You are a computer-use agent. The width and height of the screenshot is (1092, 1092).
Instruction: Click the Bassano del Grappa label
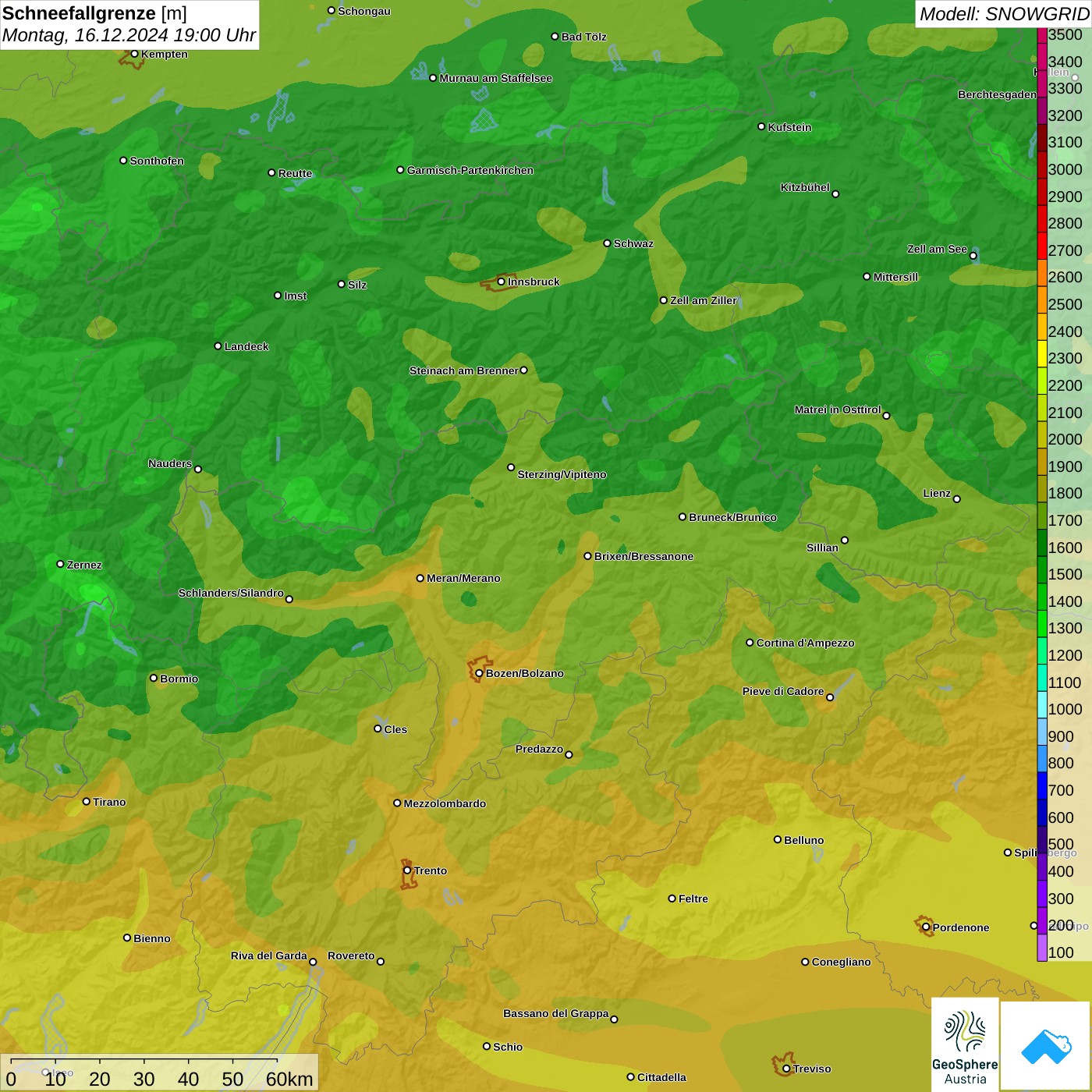point(556,1013)
